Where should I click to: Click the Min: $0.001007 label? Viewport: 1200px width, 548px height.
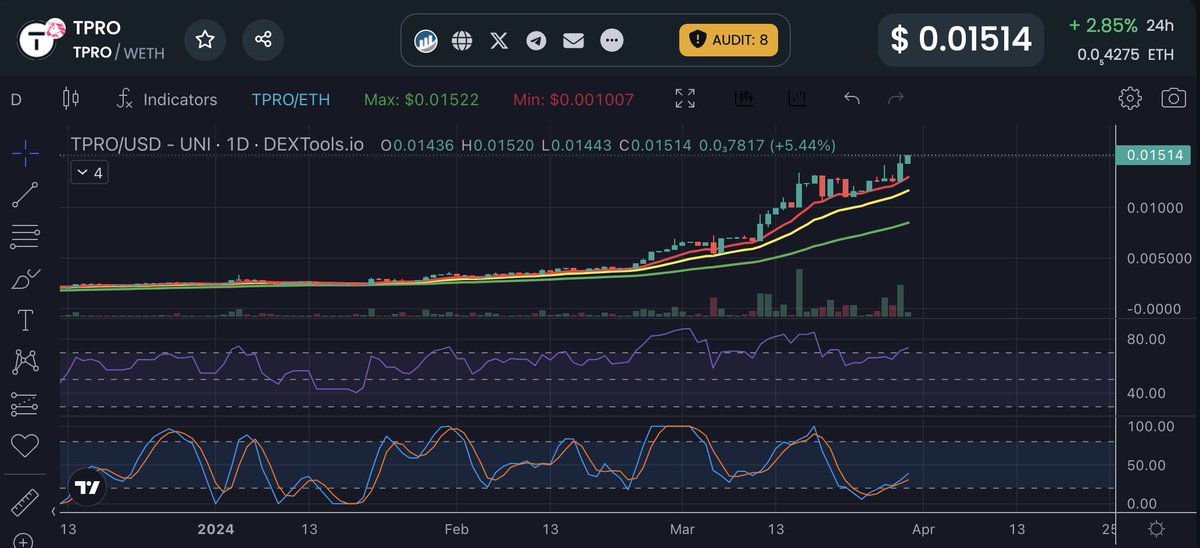click(572, 99)
